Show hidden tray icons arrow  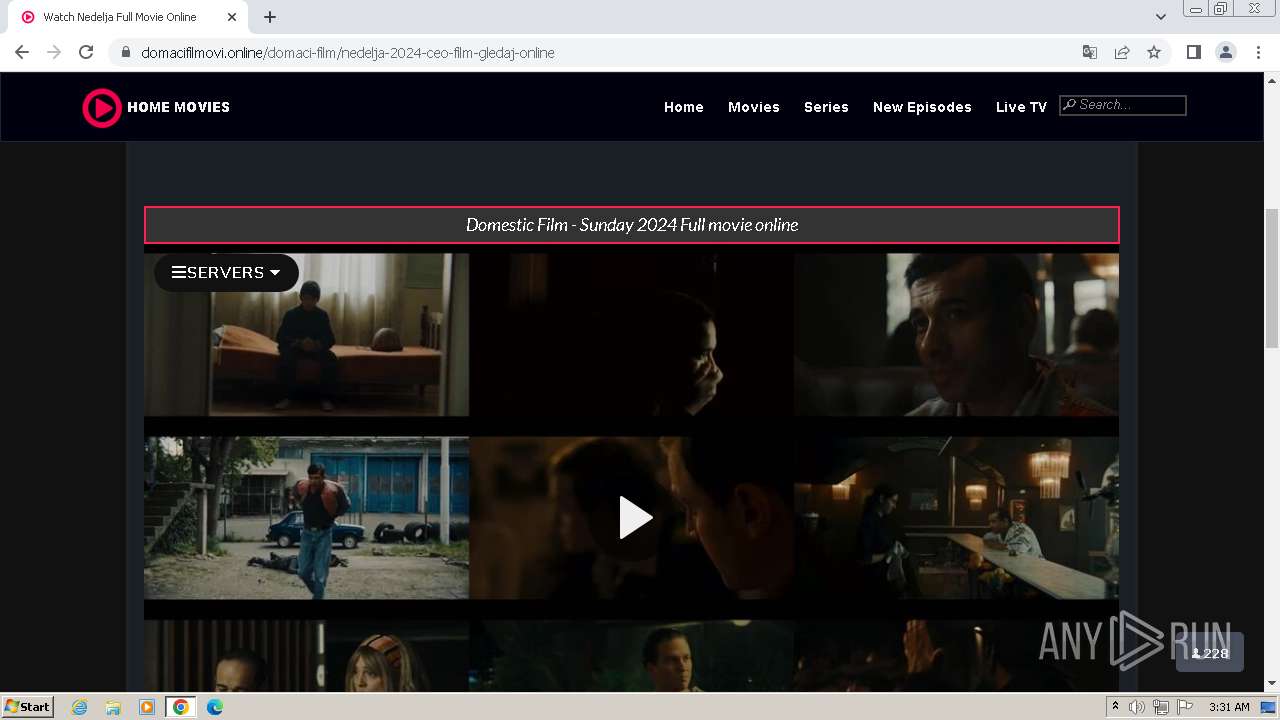[1116, 707]
